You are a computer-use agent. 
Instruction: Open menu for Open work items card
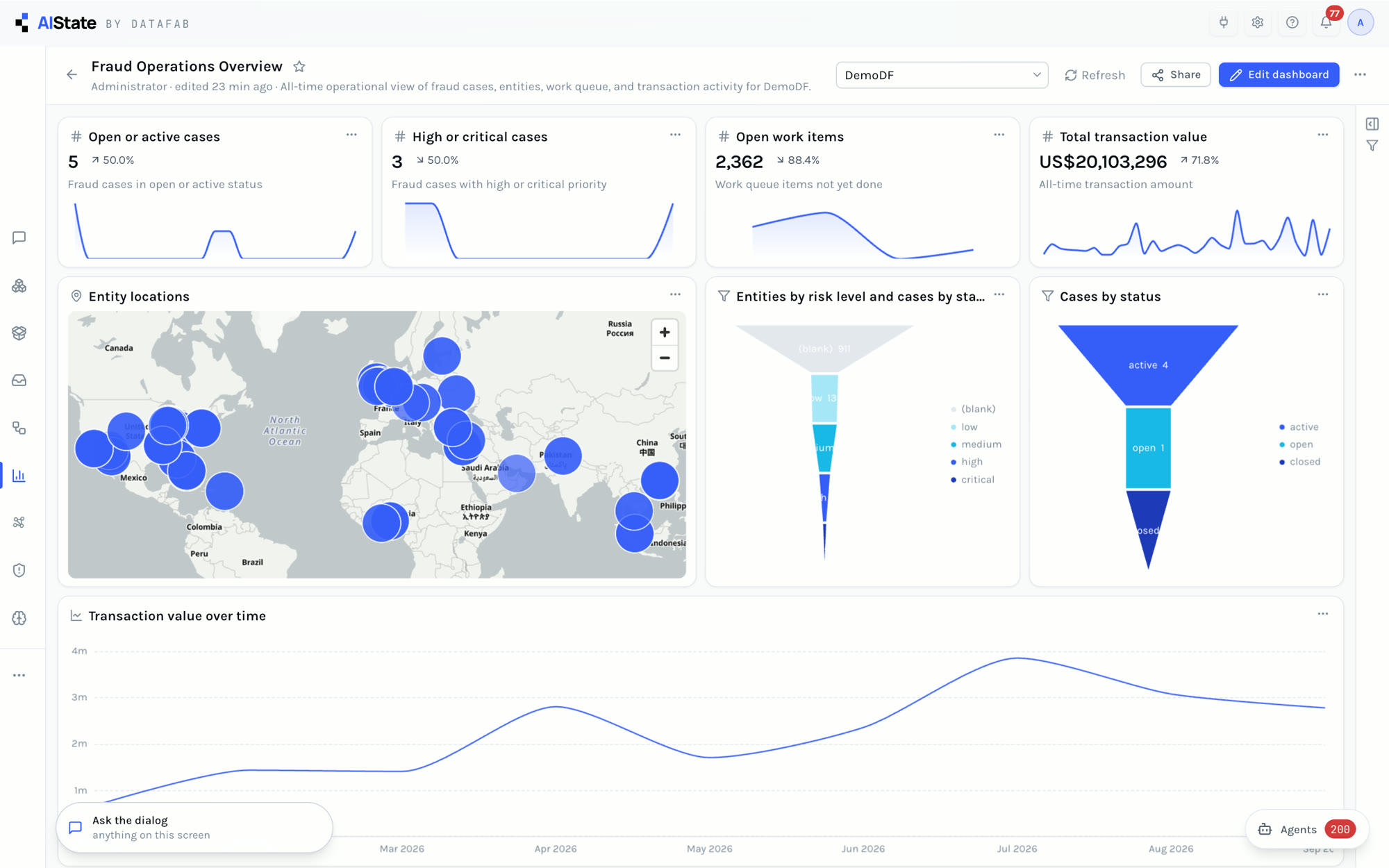(x=999, y=135)
